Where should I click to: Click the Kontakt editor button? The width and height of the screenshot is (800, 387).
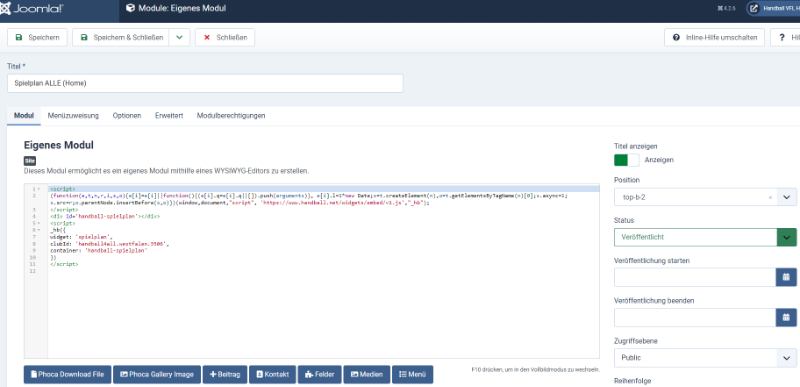(x=272, y=374)
